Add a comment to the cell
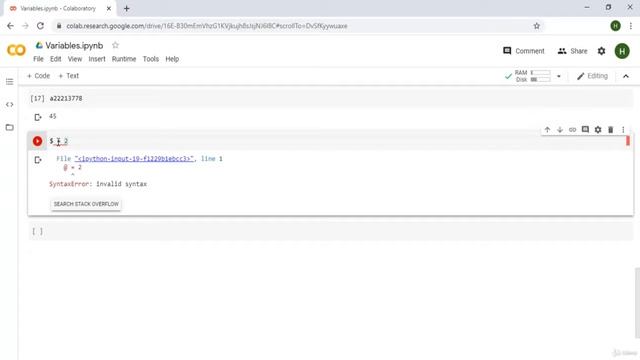Viewport: 640px width, 360px height. (x=585, y=129)
